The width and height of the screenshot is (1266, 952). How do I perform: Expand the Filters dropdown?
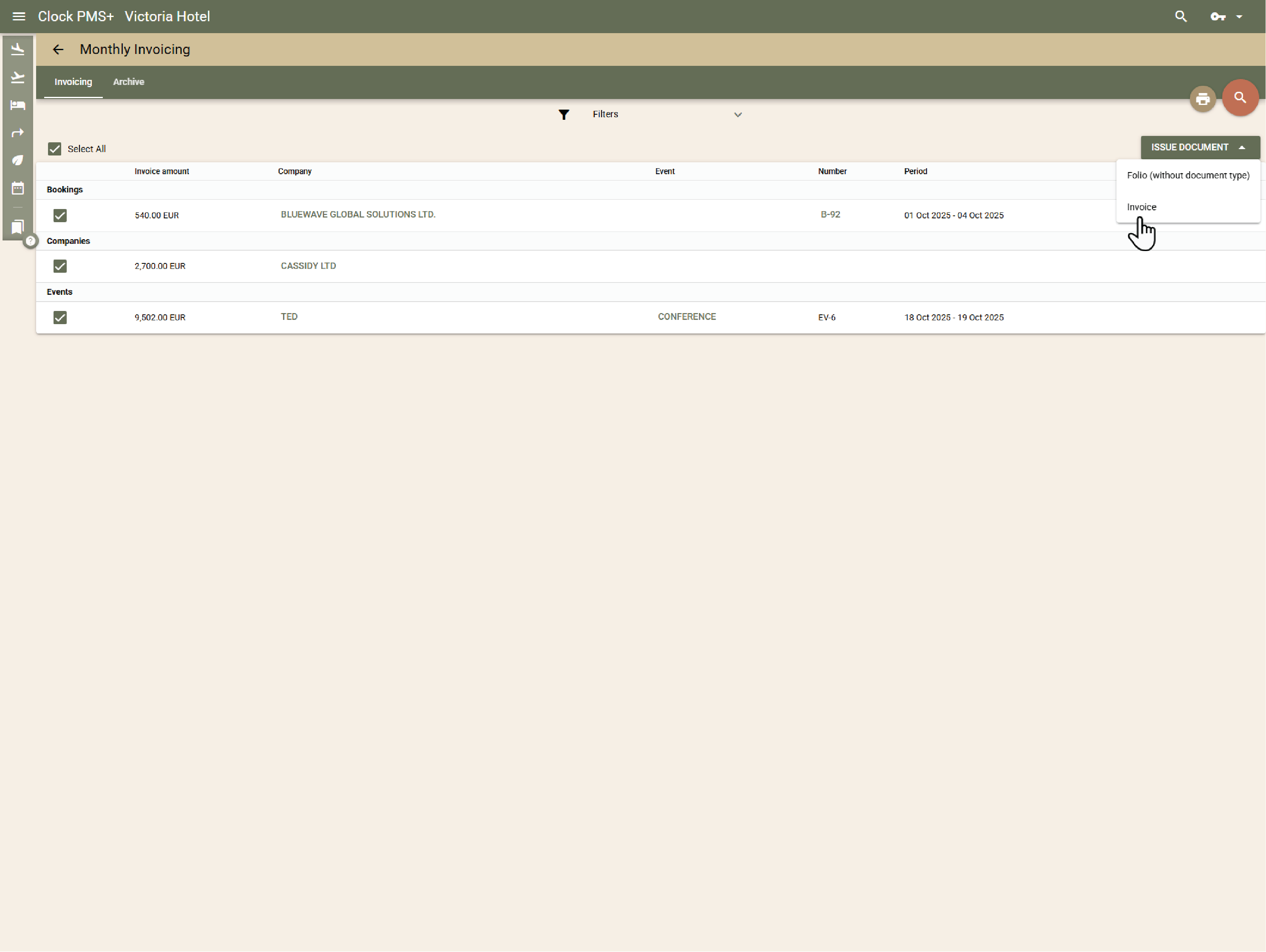[x=737, y=115]
